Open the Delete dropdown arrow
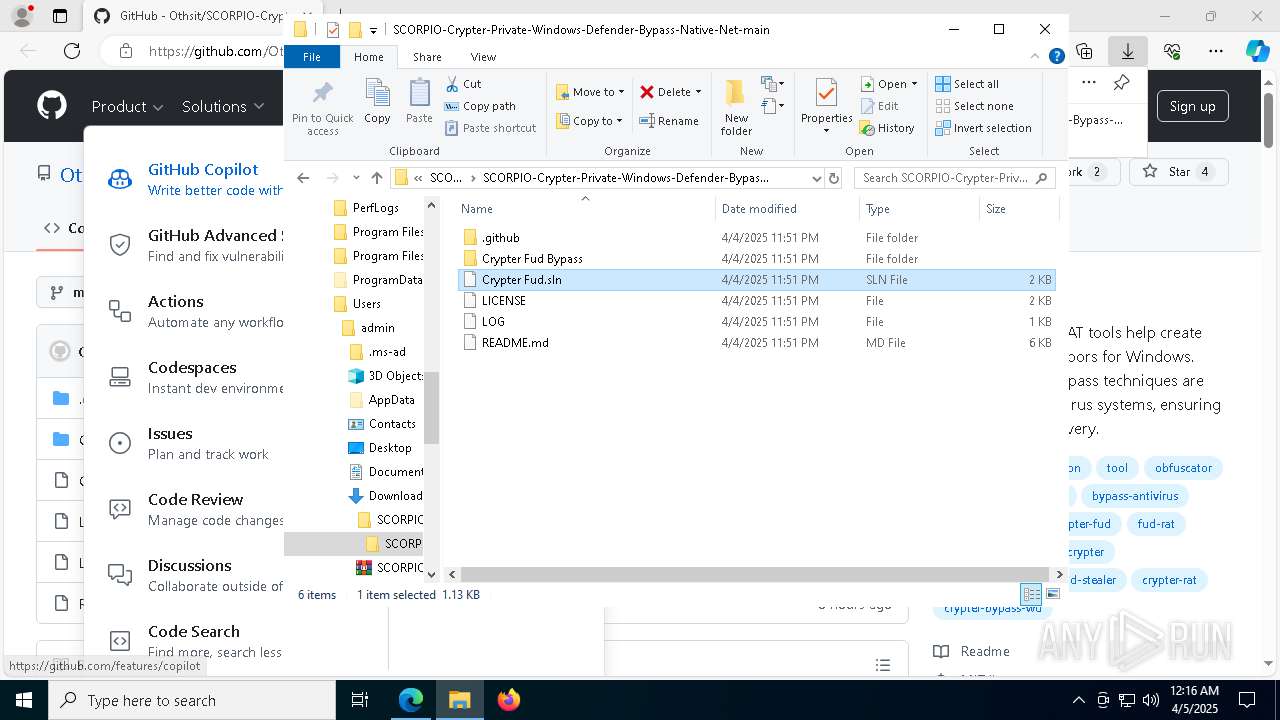This screenshot has height=720, width=1280. tap(698, 92)
